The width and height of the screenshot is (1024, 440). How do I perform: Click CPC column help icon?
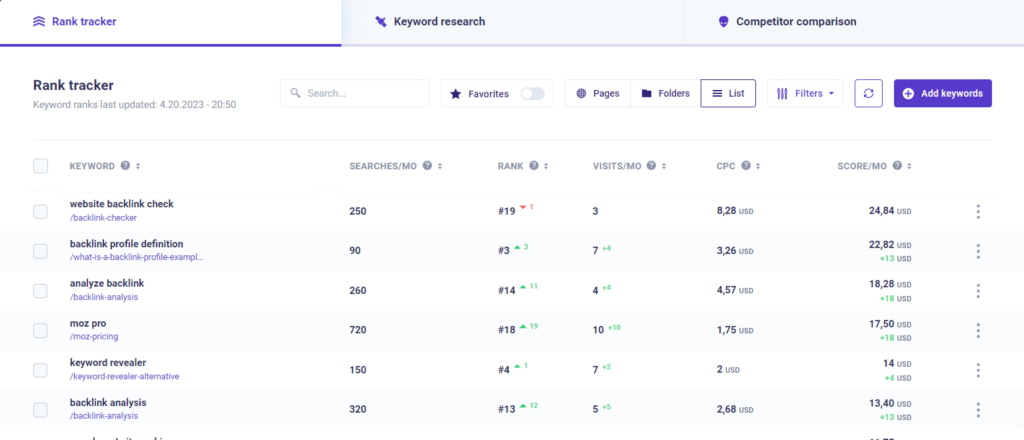[x=746, y=166]
